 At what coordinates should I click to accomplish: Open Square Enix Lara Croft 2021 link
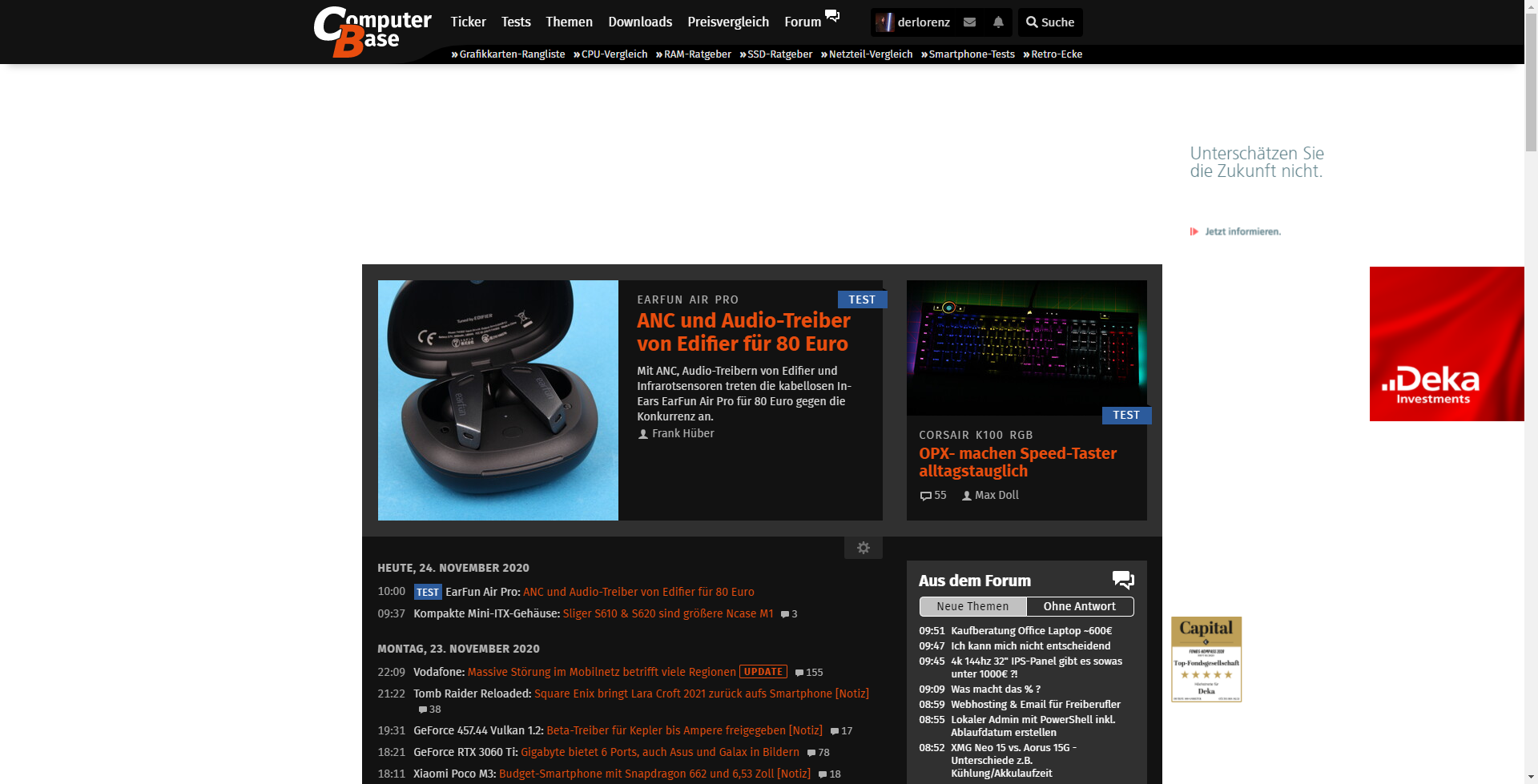coord(702,694)
